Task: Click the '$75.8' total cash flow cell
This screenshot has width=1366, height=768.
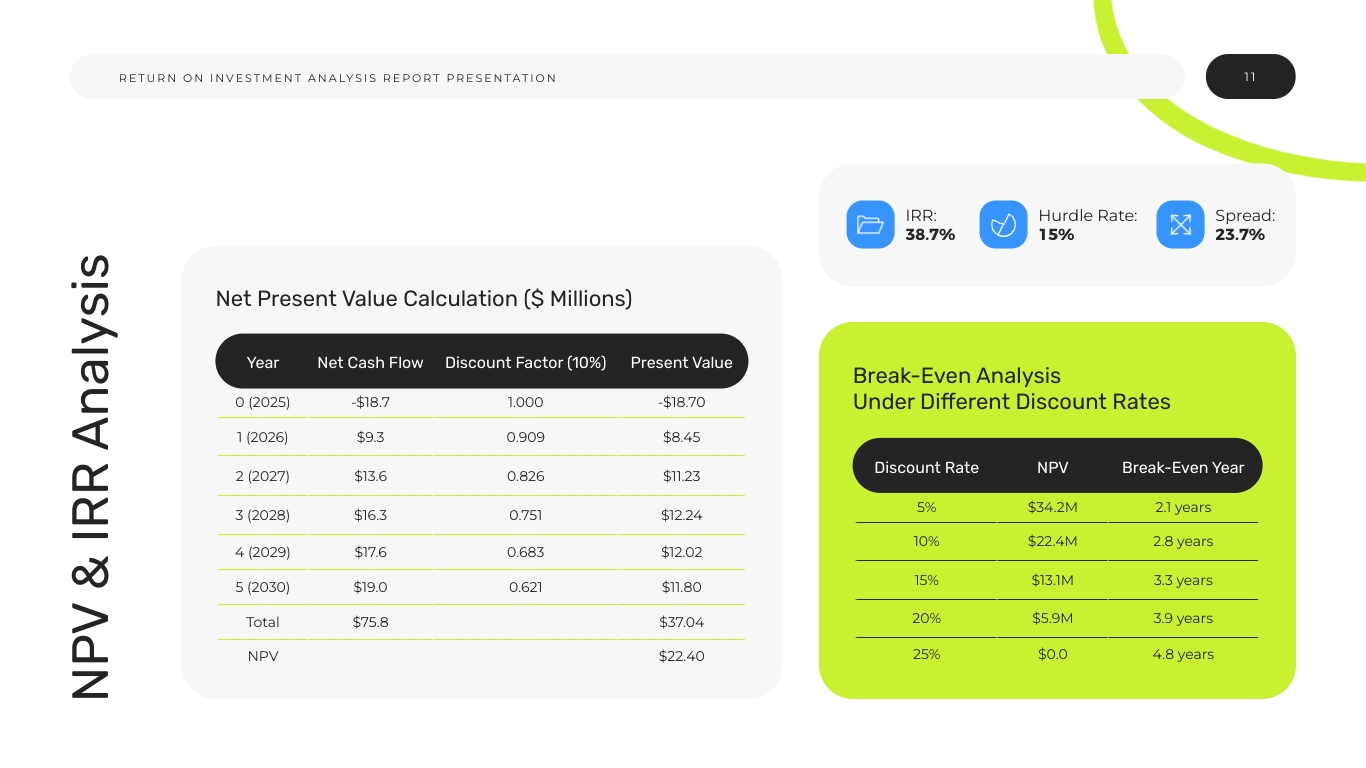Action: tap(370, 622)
